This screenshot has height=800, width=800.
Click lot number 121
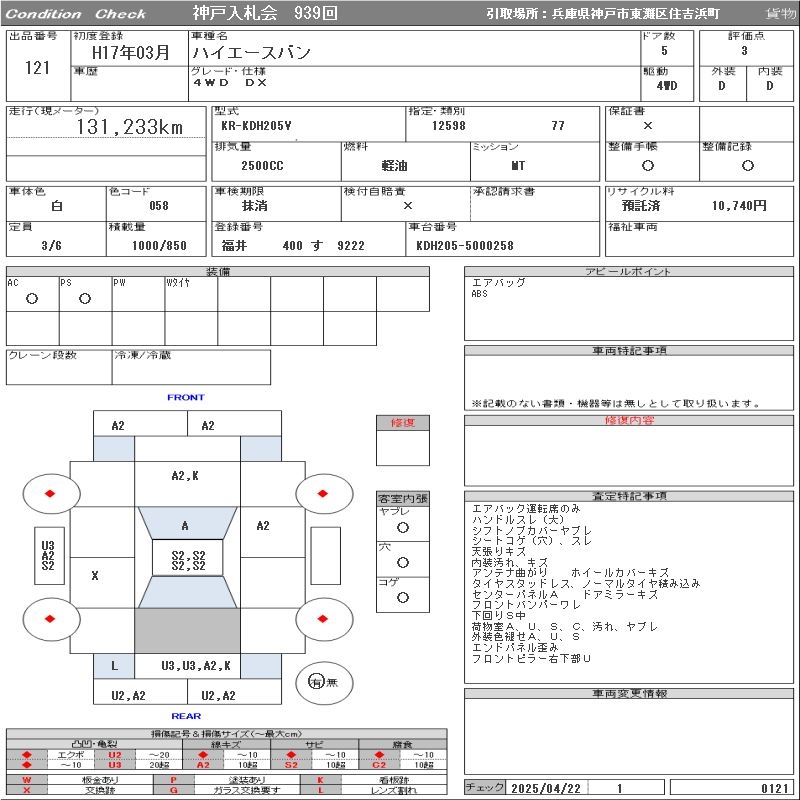coord(37,67)
